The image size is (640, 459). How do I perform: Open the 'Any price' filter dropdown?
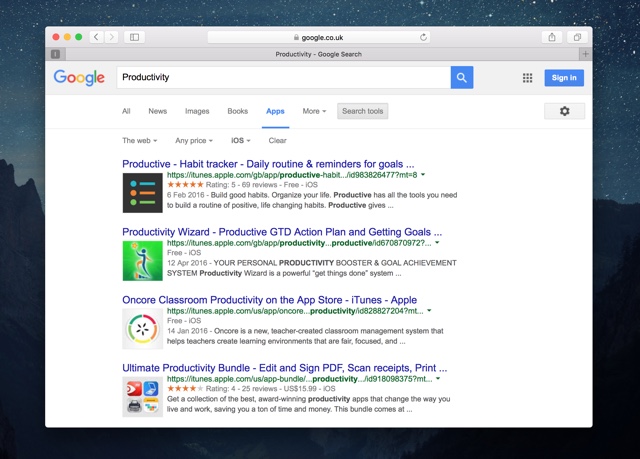pyautogui.click(x=194, y=140)
